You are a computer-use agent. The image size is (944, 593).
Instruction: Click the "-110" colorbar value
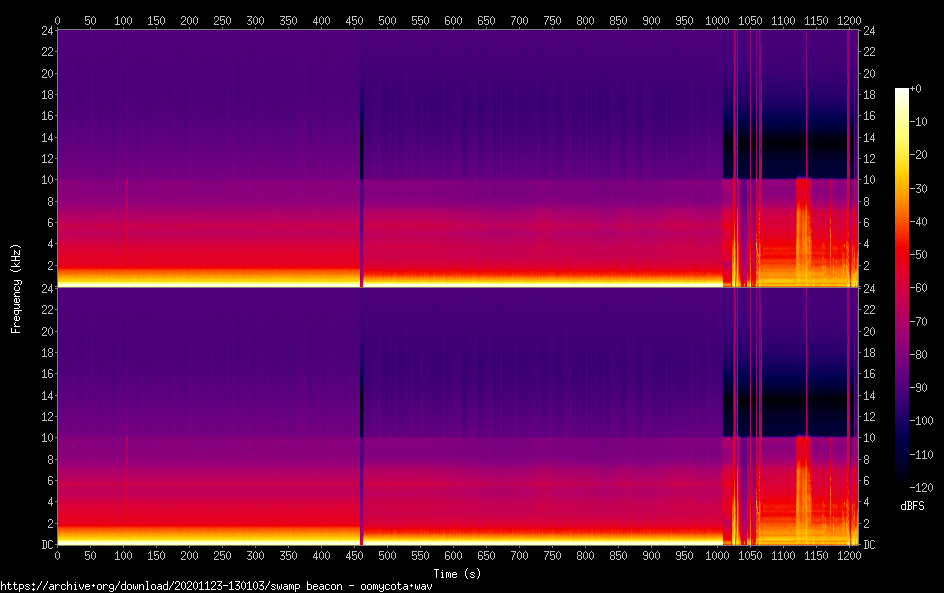922,455
